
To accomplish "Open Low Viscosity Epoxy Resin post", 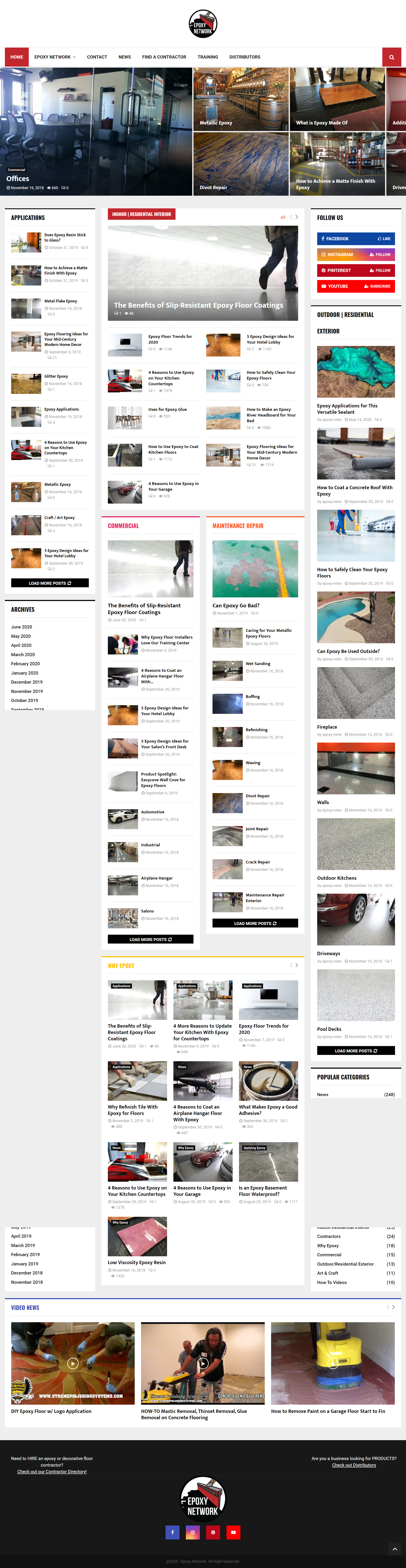I will click(x=137, y=1262).
